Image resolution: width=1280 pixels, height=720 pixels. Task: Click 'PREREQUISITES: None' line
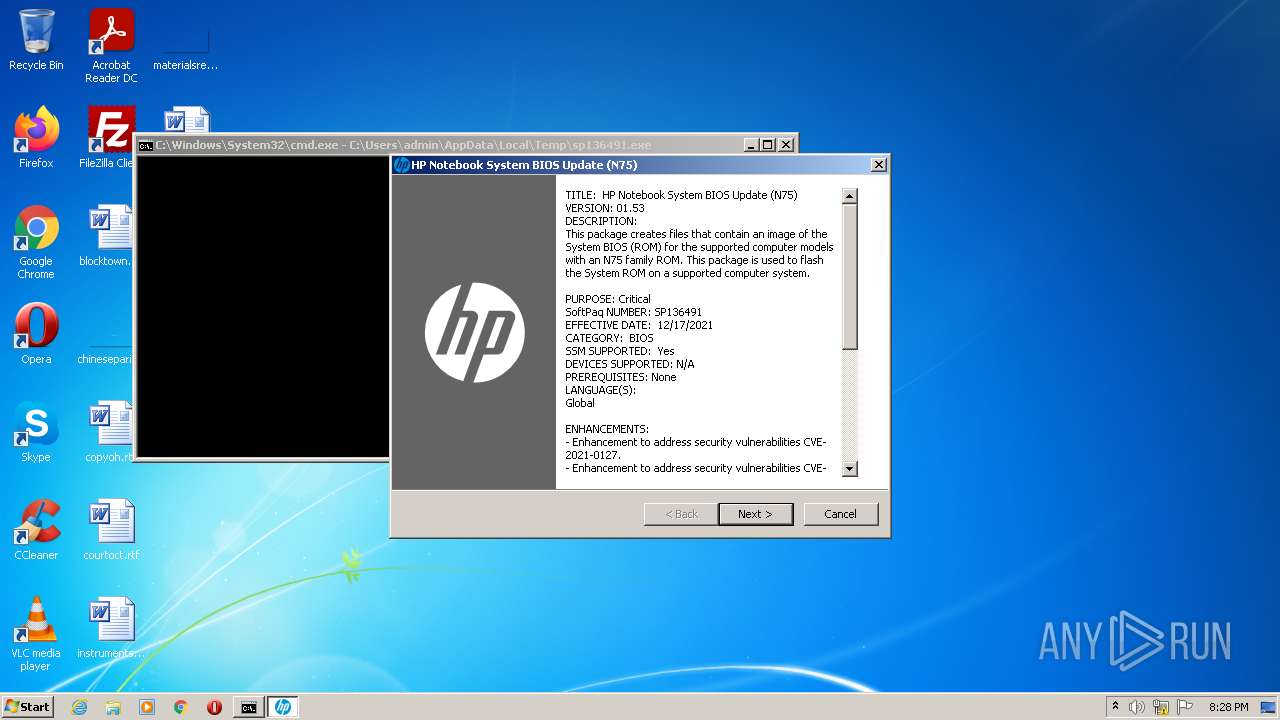[x=621, y=377]
